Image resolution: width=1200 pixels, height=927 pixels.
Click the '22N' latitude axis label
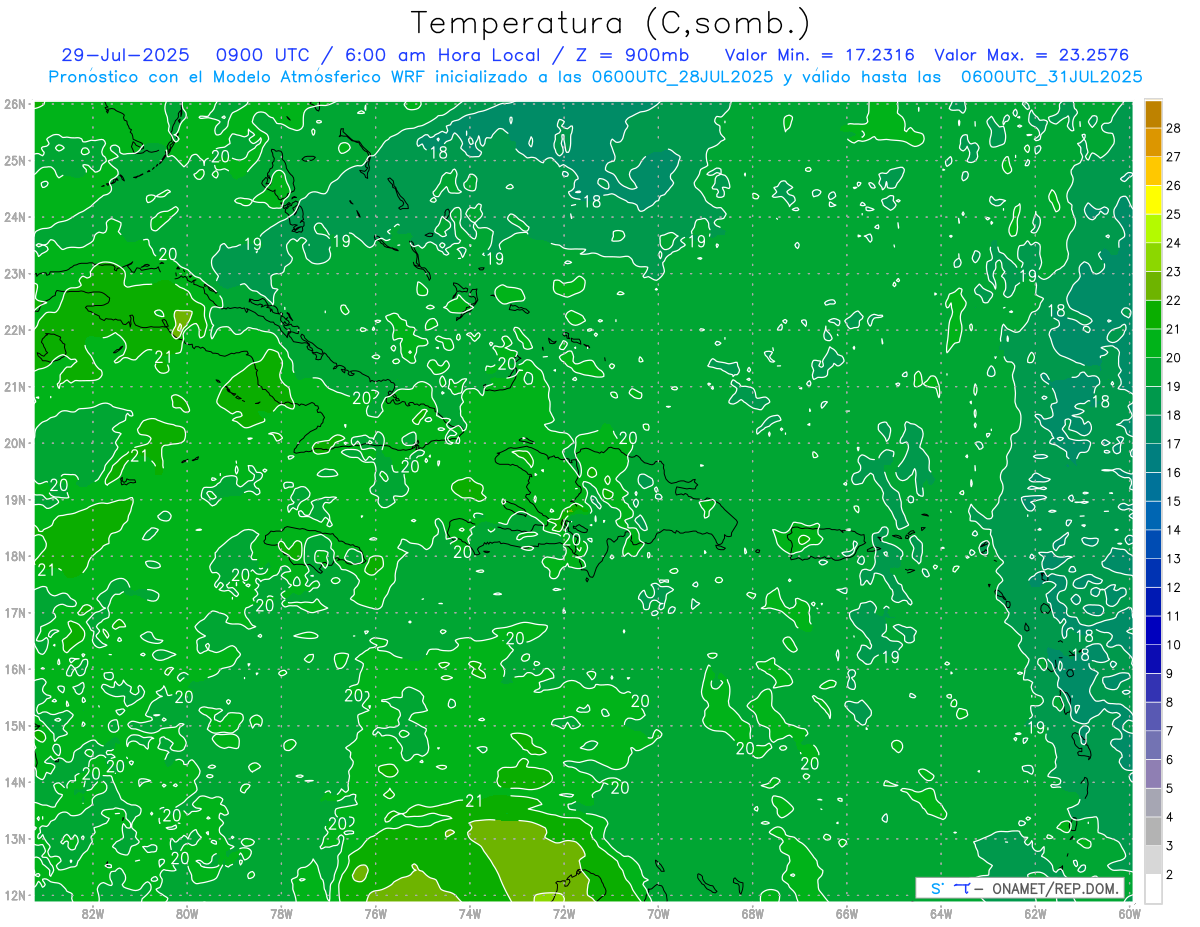(x=14, y=330)
